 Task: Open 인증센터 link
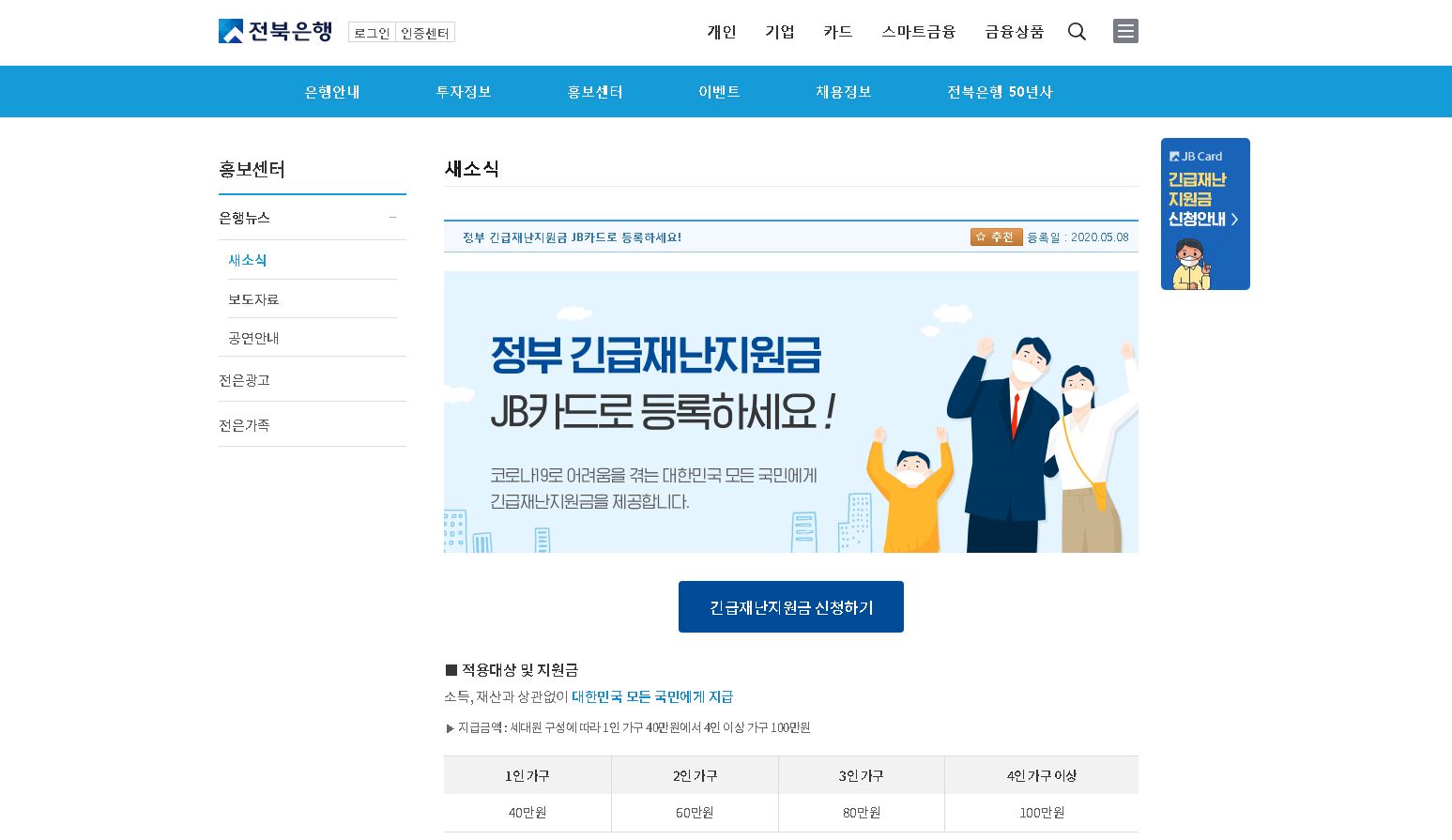425,33
